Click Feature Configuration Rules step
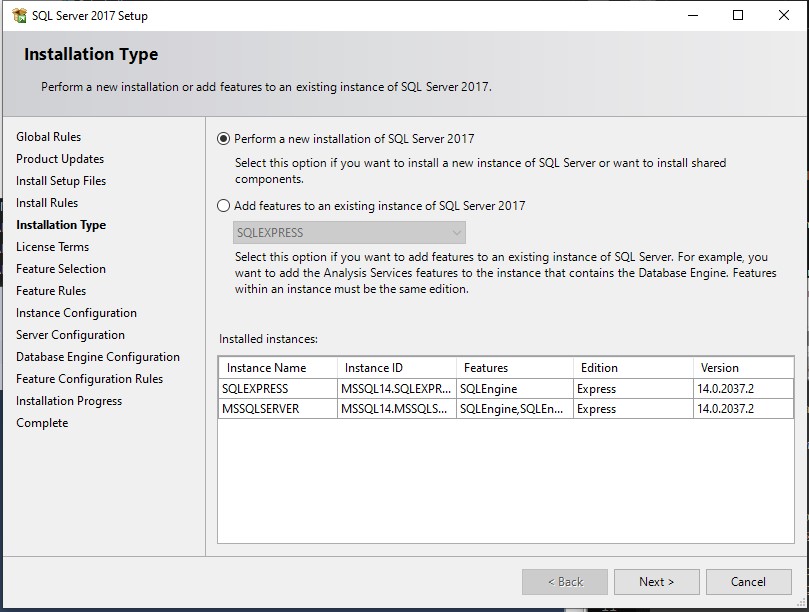The width and height of the screenshot is (809, 612). pyautogui.click(x=89, y=379)
